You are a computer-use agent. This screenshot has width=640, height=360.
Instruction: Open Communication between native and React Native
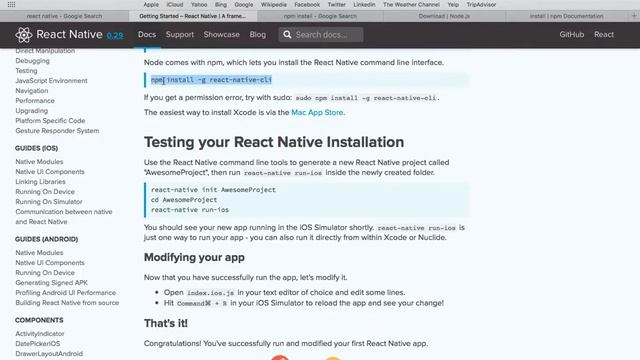64,217
